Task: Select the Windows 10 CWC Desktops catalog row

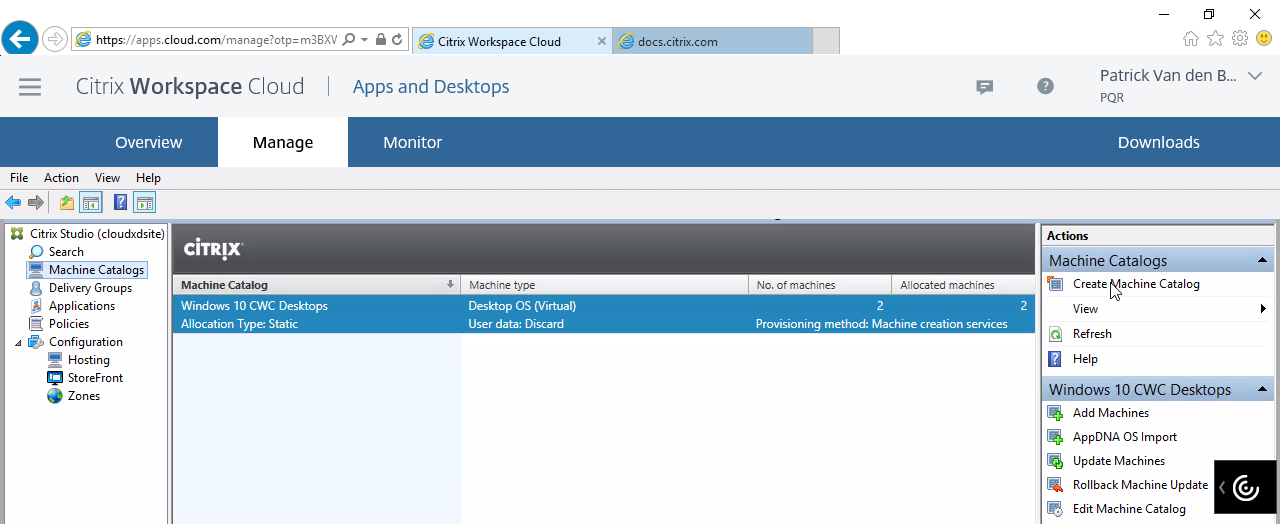Action: pyautogui.click(x=604, y=314)
